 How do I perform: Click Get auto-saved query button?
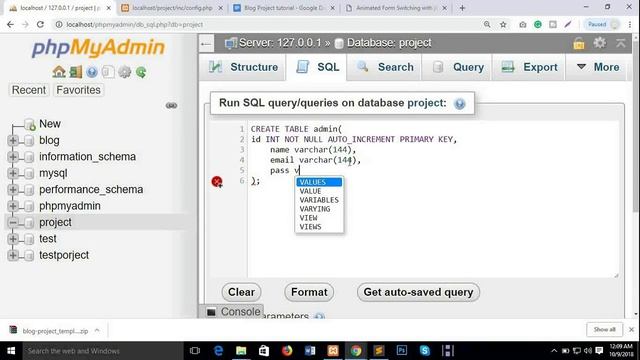(x=418, y=292)
